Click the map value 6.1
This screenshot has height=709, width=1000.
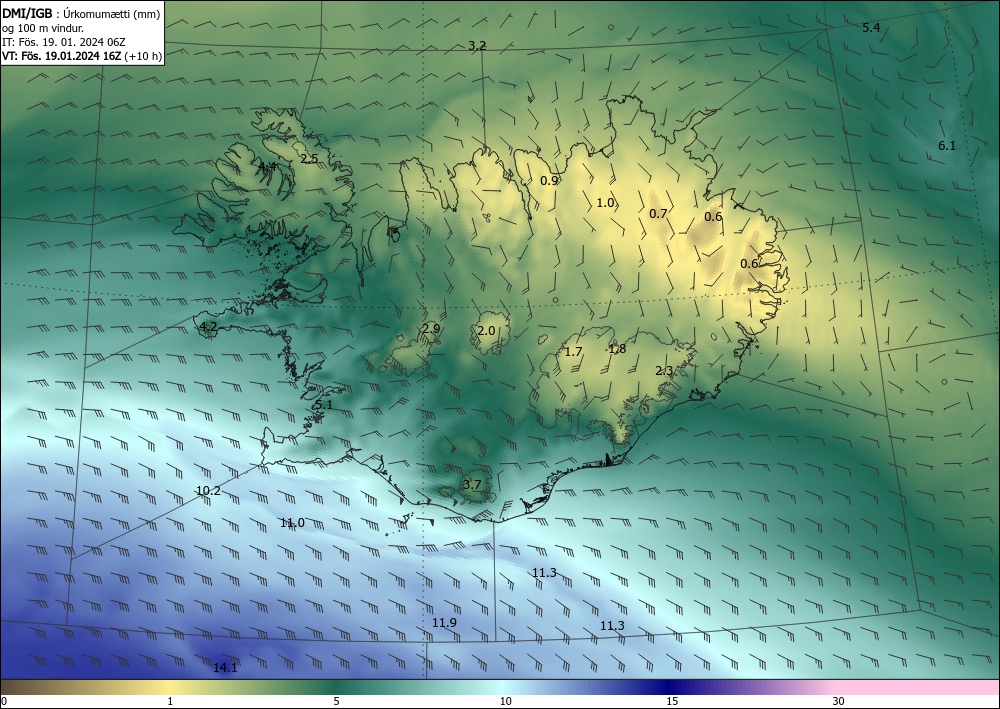pos(947,145)
